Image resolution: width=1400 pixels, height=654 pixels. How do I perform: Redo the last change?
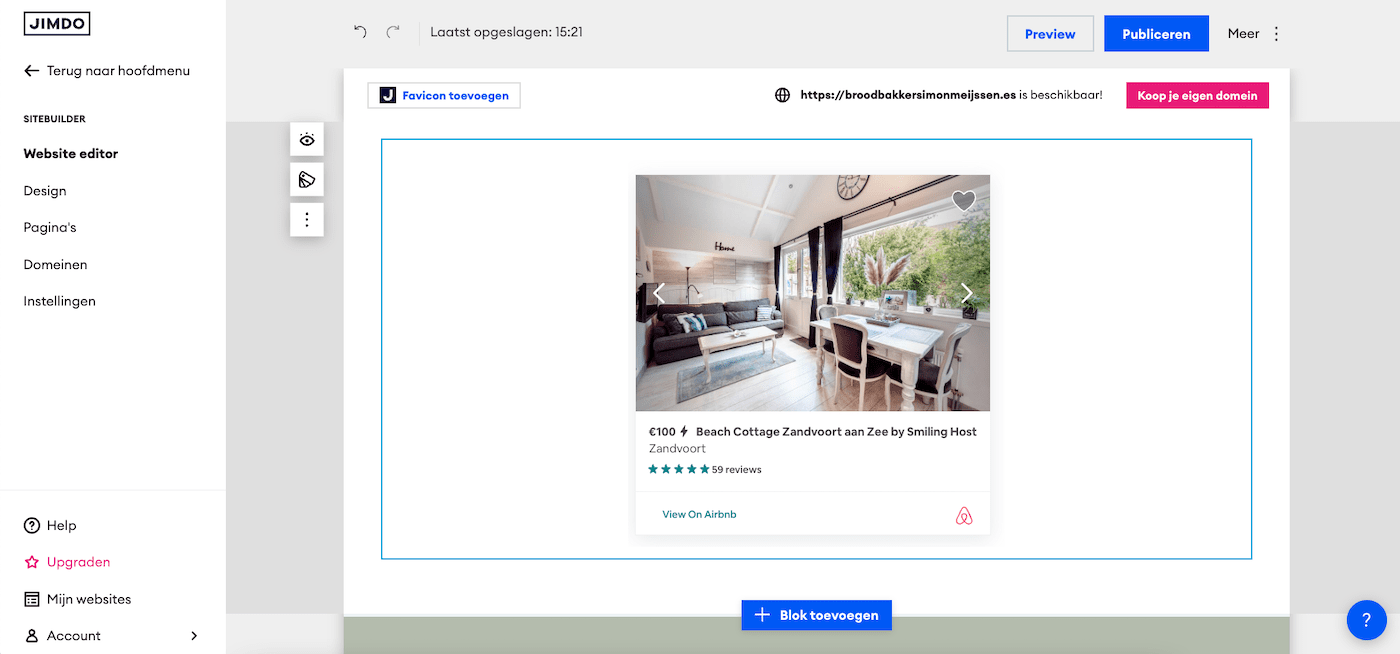pyautogui.click(x=393, y=32)
